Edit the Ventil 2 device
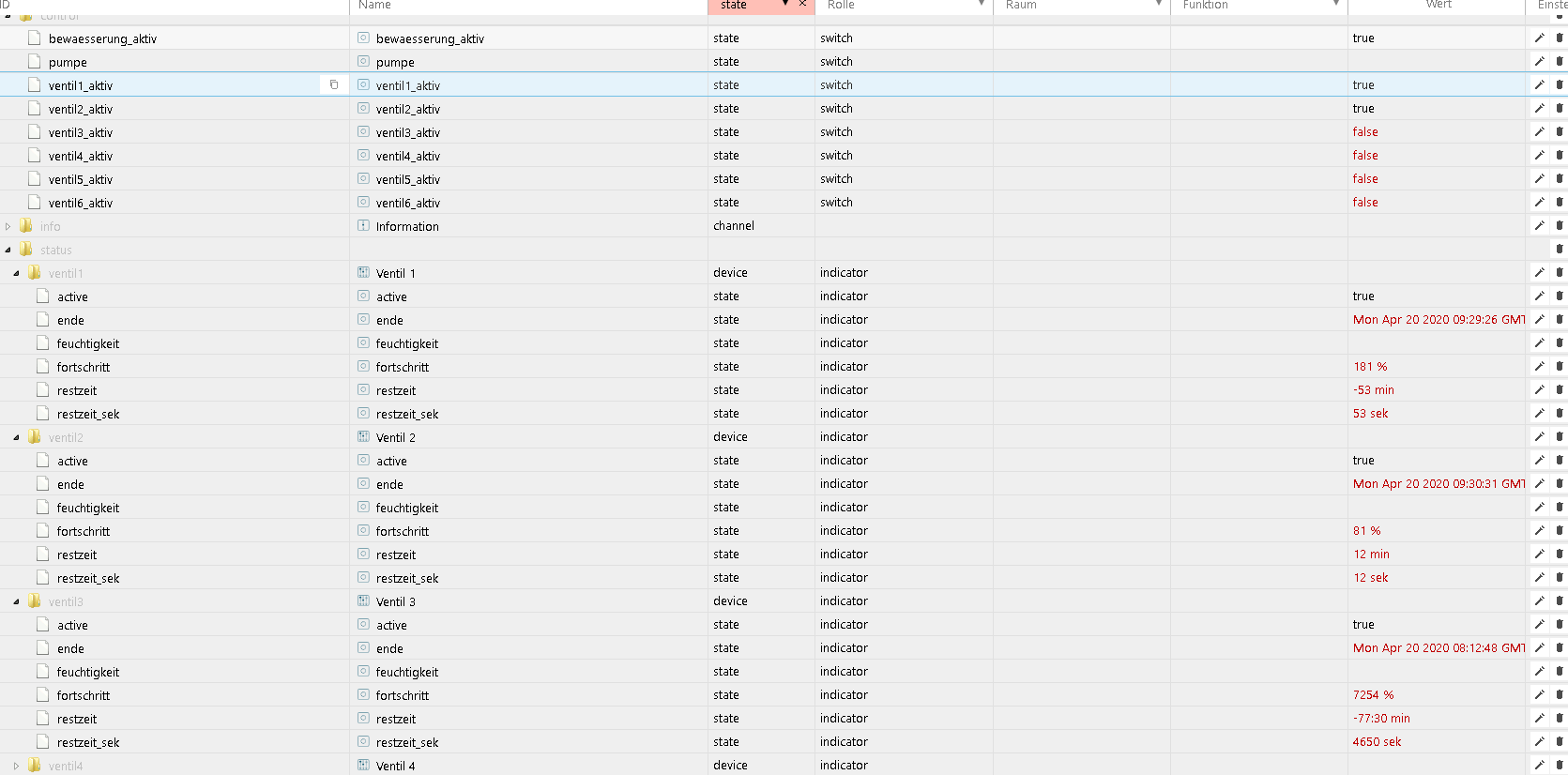The width and height of the screenshot is (1568, 775). (x=1539, y=436)
